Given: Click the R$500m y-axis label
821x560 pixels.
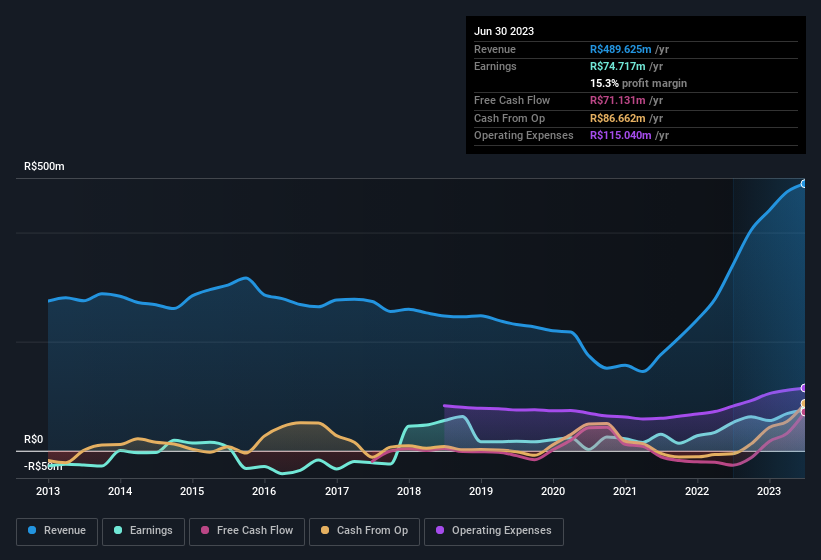Looking at the screenshot, I should pos(44,167).
